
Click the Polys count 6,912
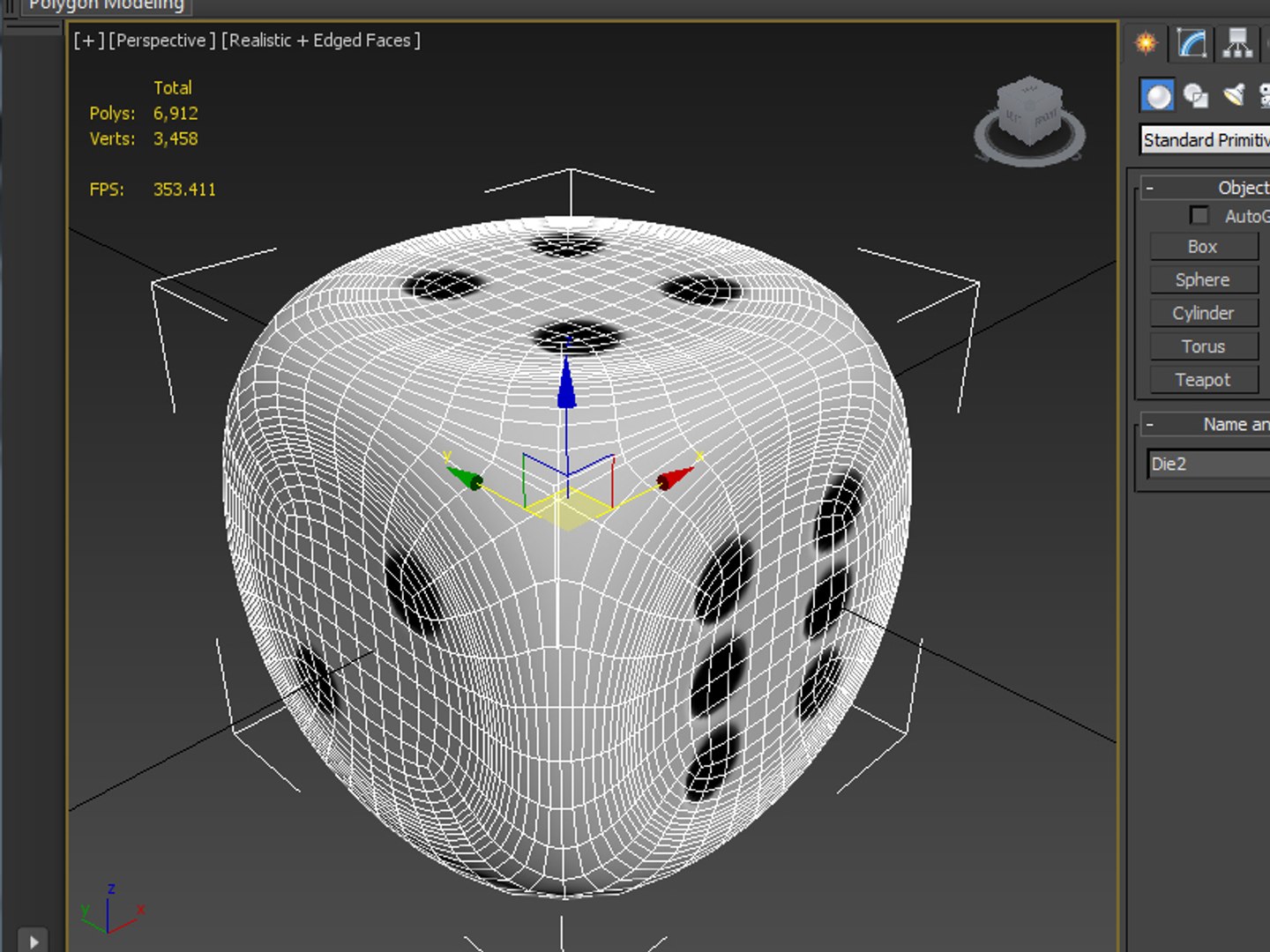(x=176, y=114)
